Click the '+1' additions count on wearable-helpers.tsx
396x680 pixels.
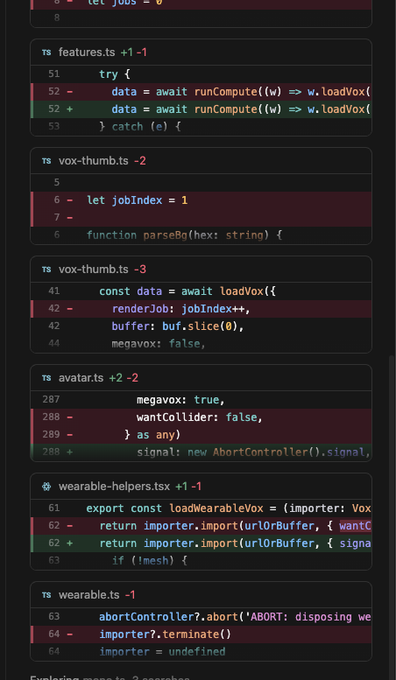click(x=181, y=486)
